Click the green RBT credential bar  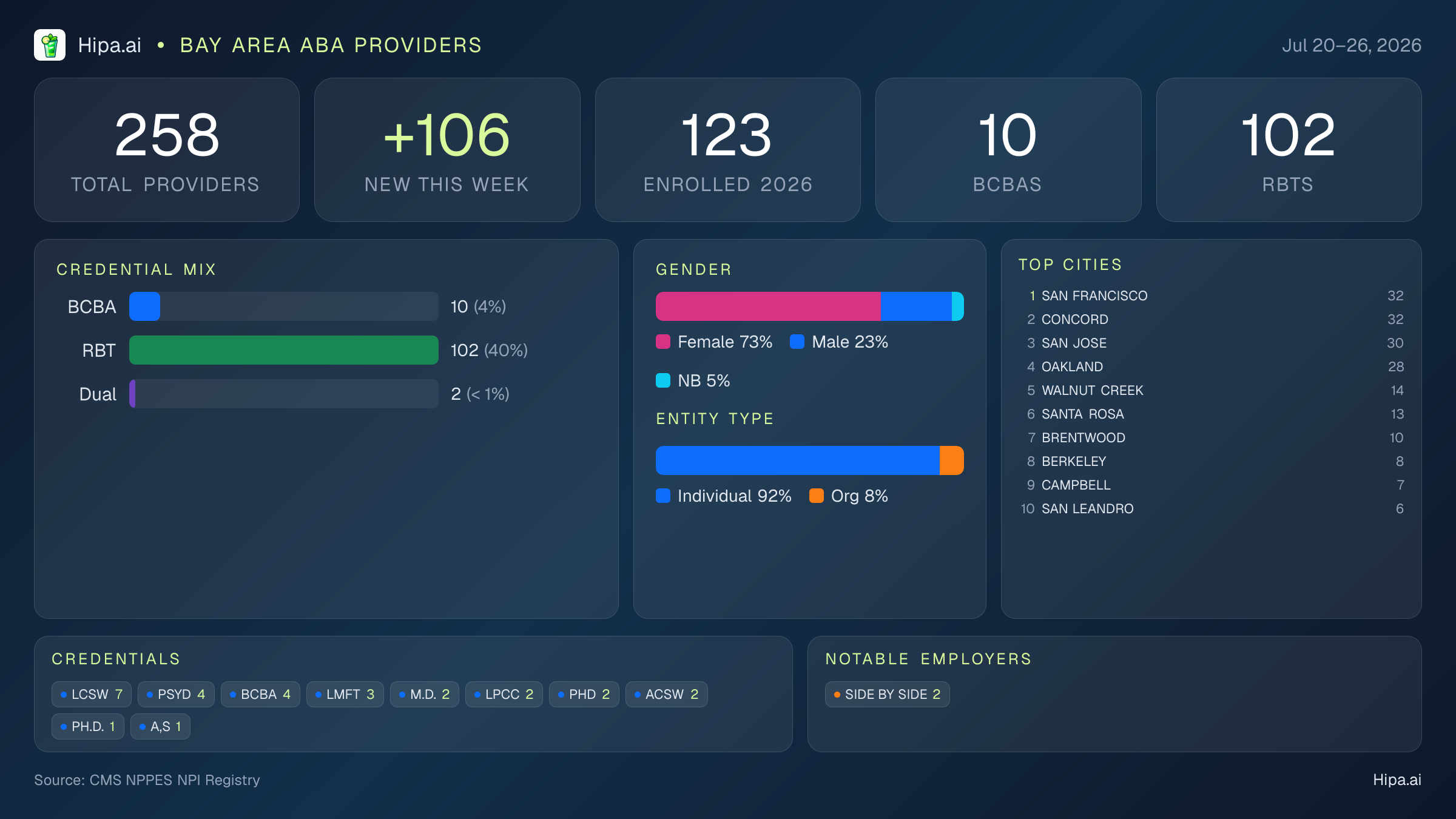point(284,350)
